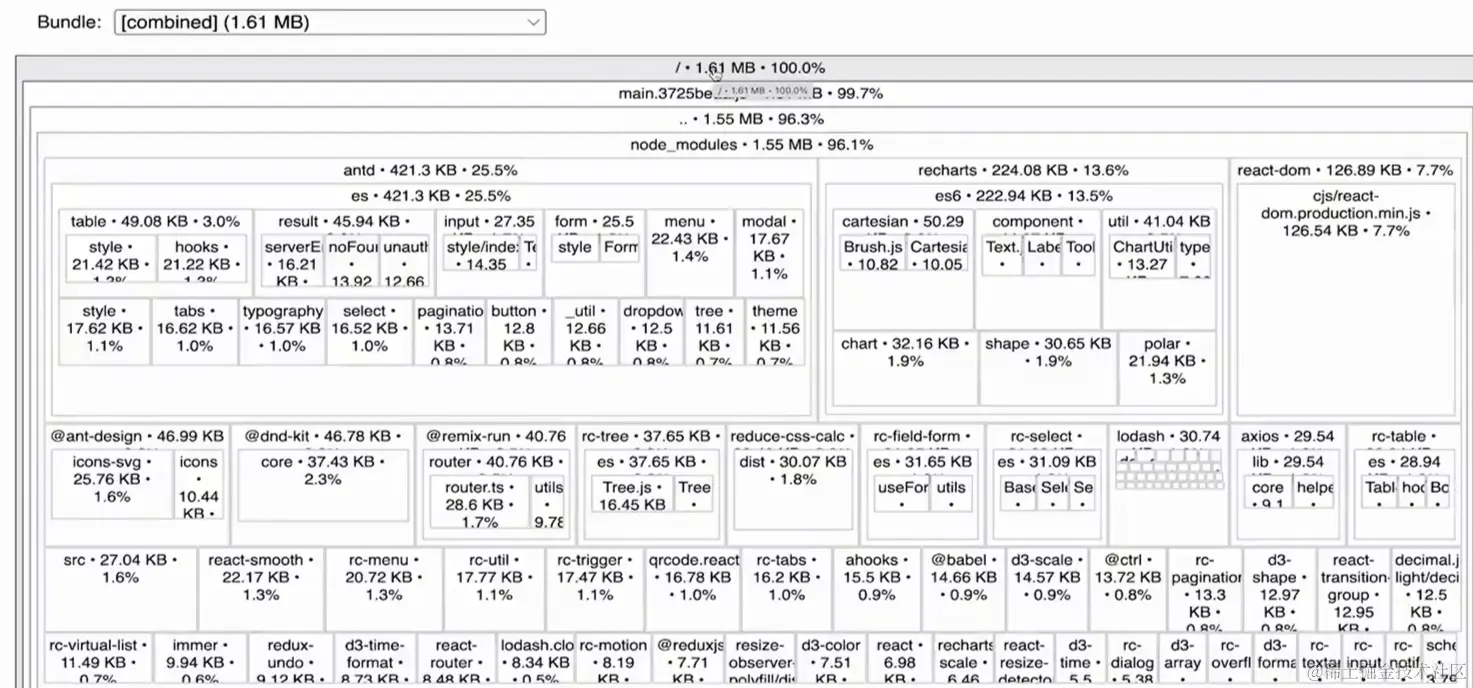Click the antd tree 11.61 KB block
Screen dimensions: 1473x688
(x=712, y=331)
